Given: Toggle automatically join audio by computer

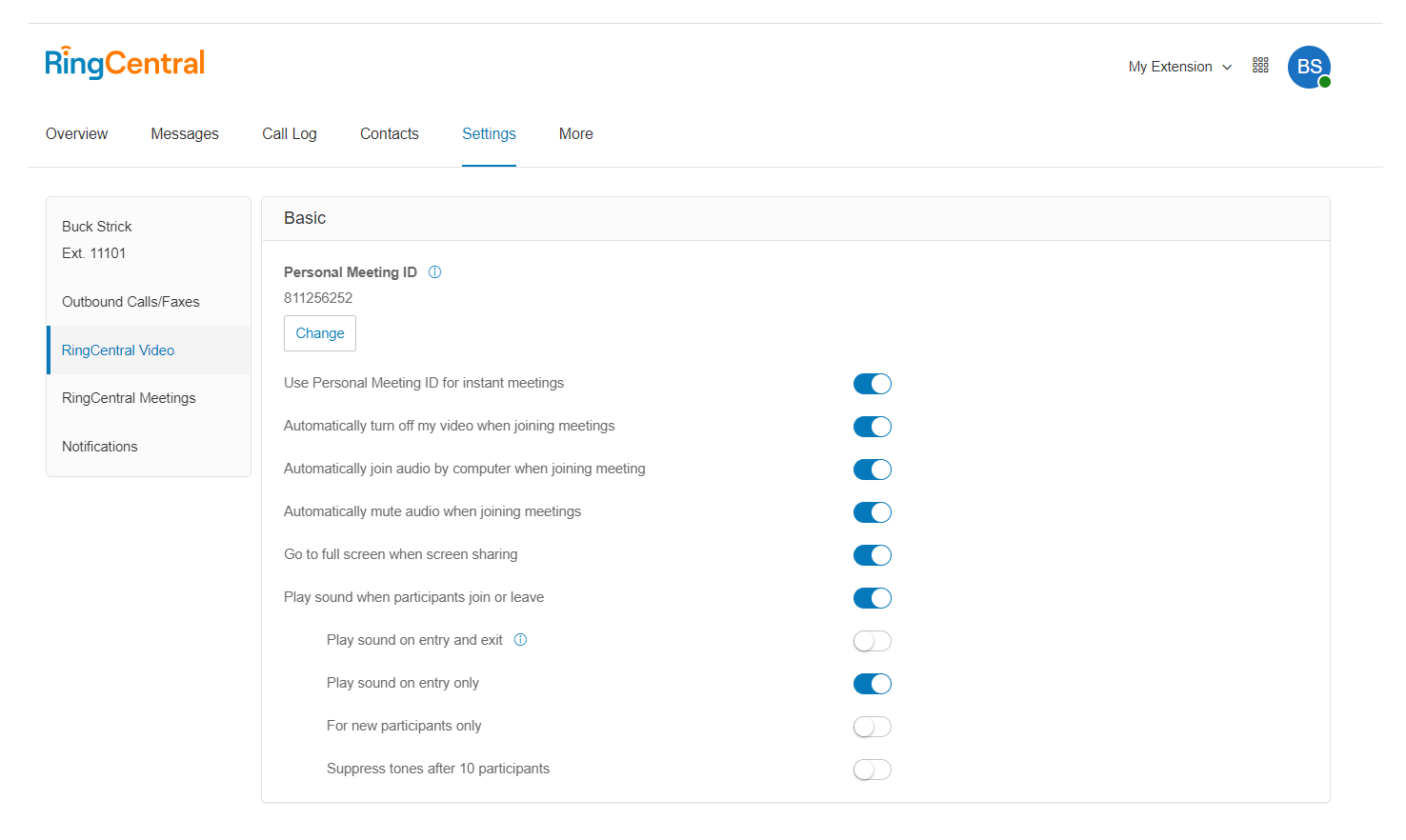Looking at the screenshot, I should click(x=873, y=470).
